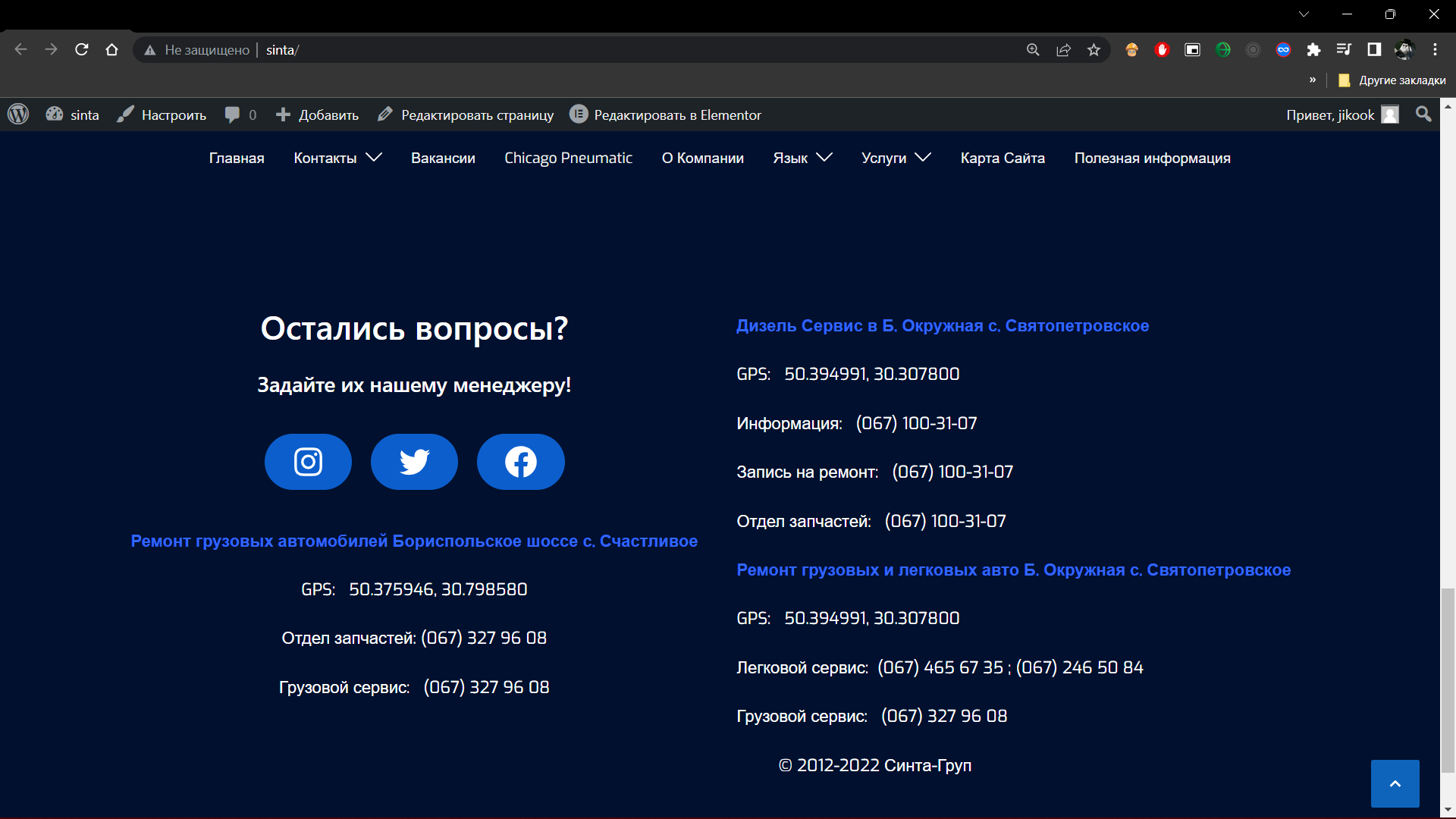
Task: Open WordPress logo menu in admin bar
Action: click(x=18, y=115)
